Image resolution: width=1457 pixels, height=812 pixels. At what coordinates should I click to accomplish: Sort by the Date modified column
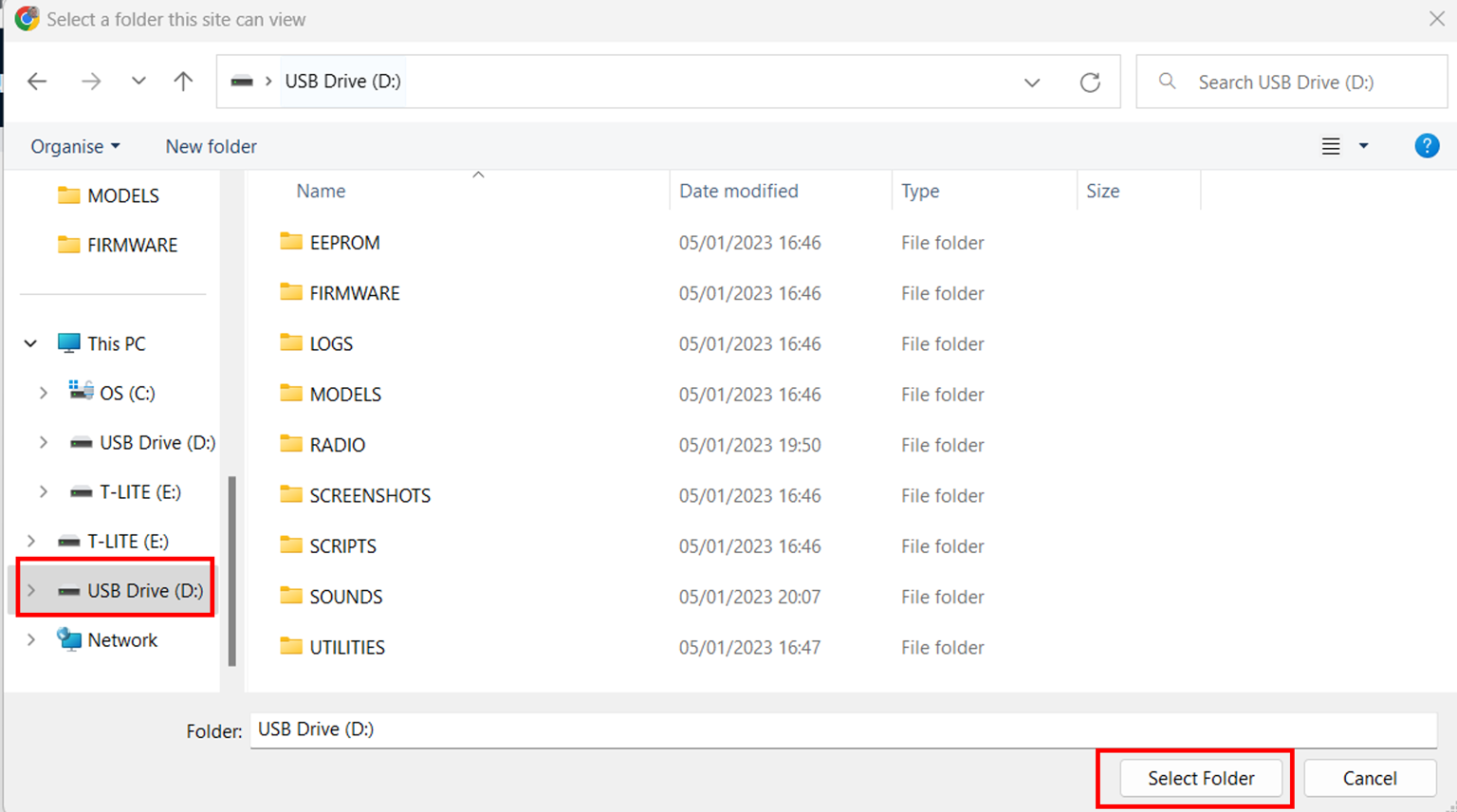(x=738, y=191)
